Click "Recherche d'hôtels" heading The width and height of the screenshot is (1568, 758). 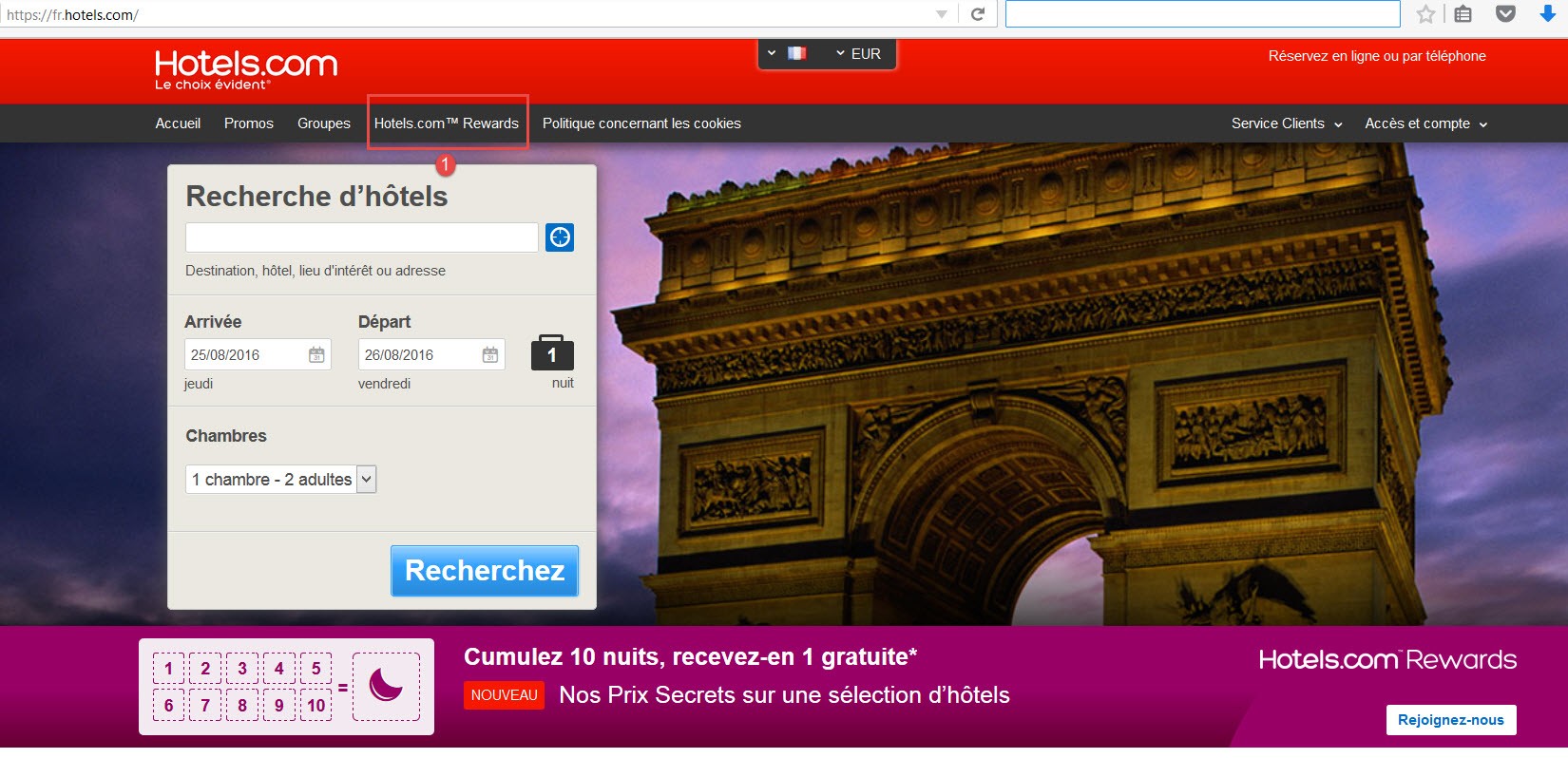point(316,197)
